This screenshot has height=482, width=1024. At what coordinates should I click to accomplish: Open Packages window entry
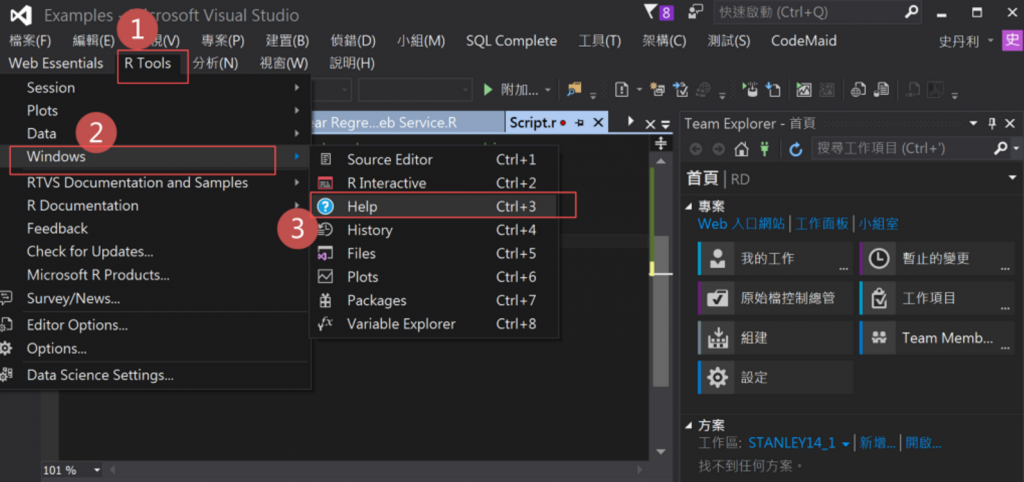point(434,300)
